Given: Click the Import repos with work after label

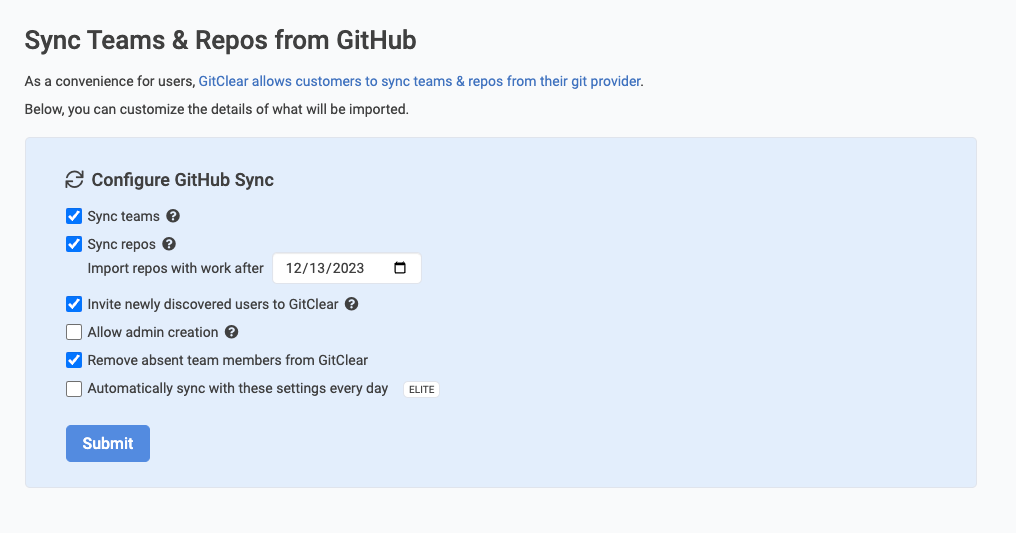Looking at the screenshot, I should click(175, 268).
